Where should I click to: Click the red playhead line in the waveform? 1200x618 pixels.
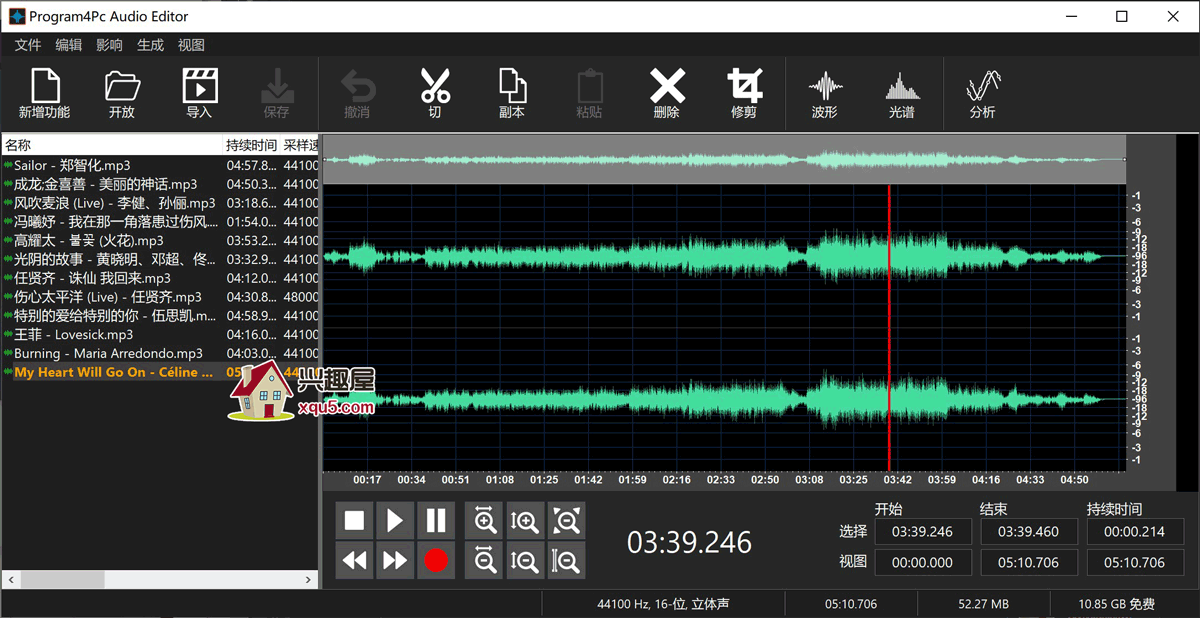click(889, 330)
